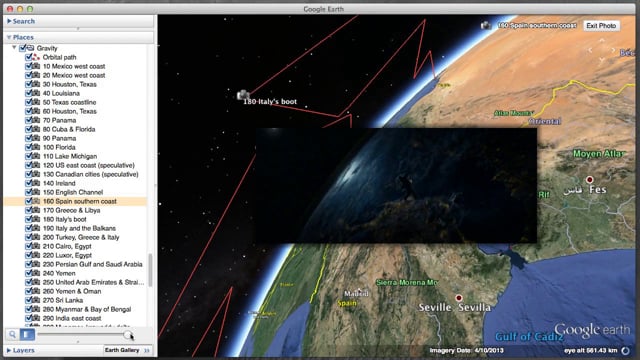Click the photo icon beside 140 Ireland
Screen dimensions: 640x360
[36, 183]
